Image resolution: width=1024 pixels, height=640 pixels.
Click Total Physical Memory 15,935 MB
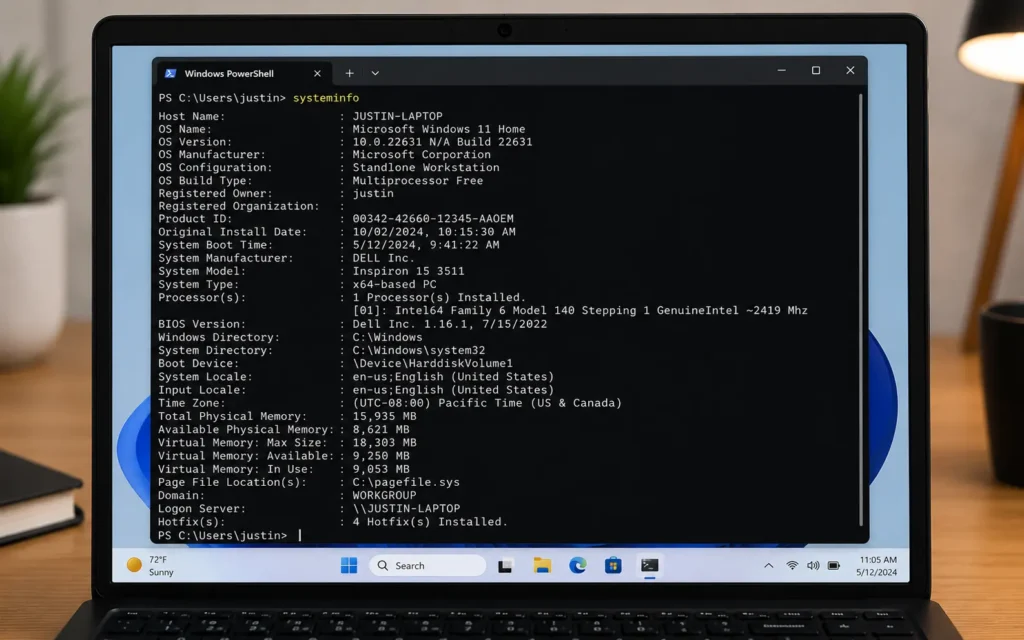click(384, 417)
